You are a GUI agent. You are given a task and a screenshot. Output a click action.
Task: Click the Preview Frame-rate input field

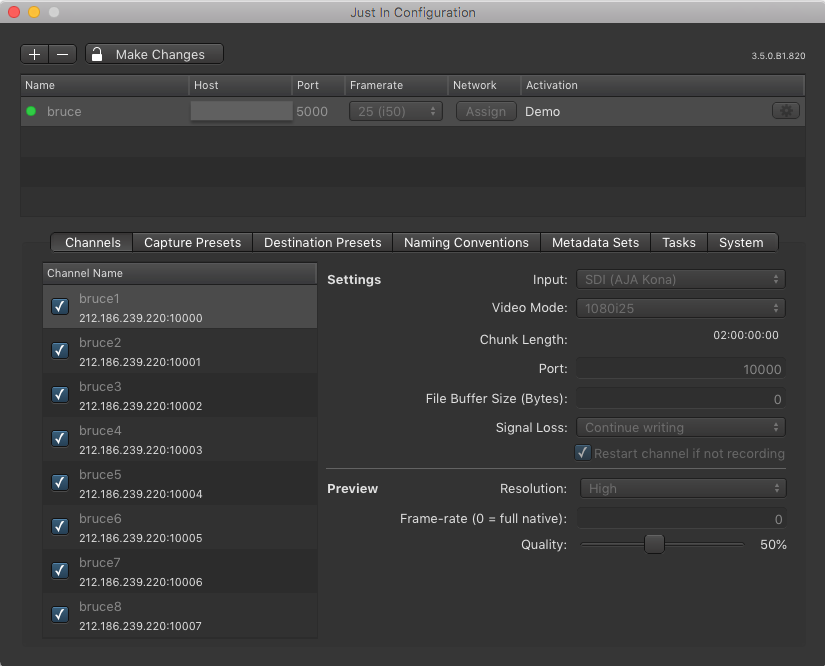click(681, 519)
